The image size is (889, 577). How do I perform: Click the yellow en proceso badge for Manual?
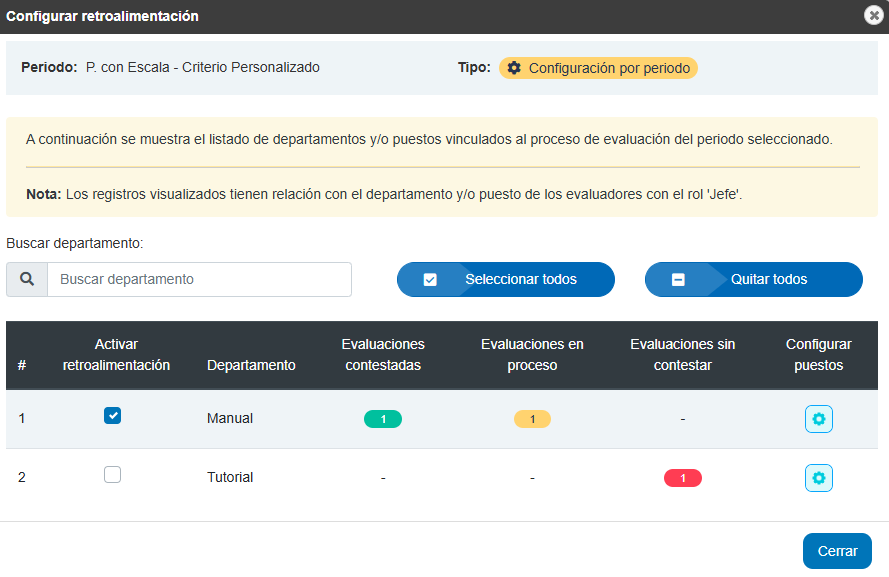pos(532,419)
